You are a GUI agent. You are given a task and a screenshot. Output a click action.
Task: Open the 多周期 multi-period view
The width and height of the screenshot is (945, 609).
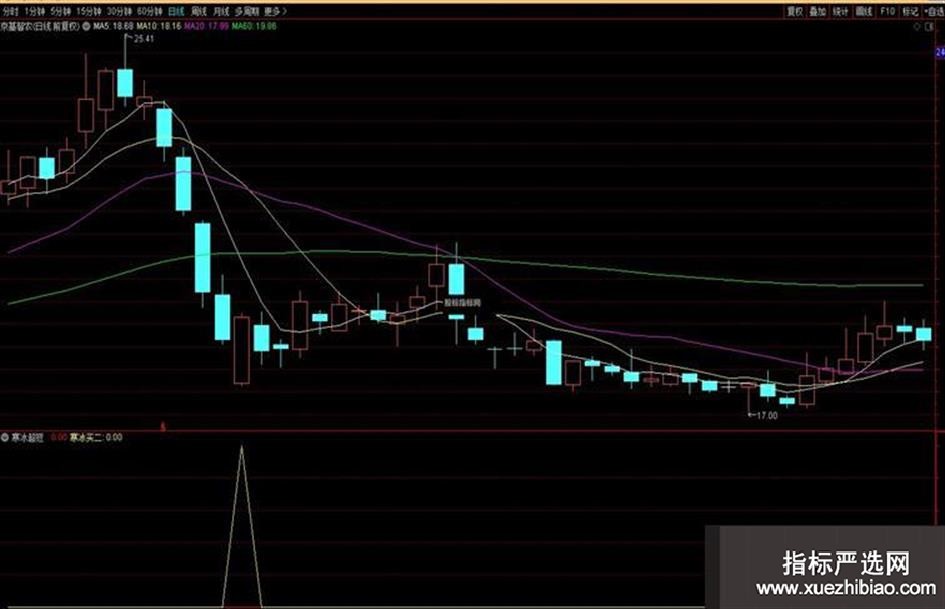246,11
